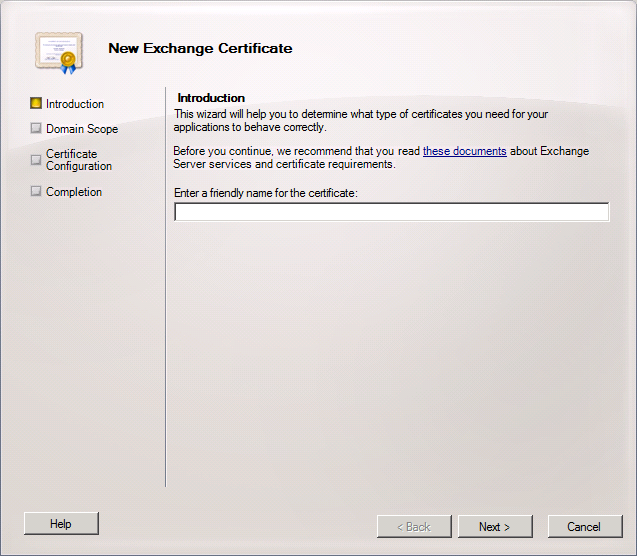Viewport: 637px width, 556px height.
Task: Proceed with the Next button
Action: (x=494, y=527)
